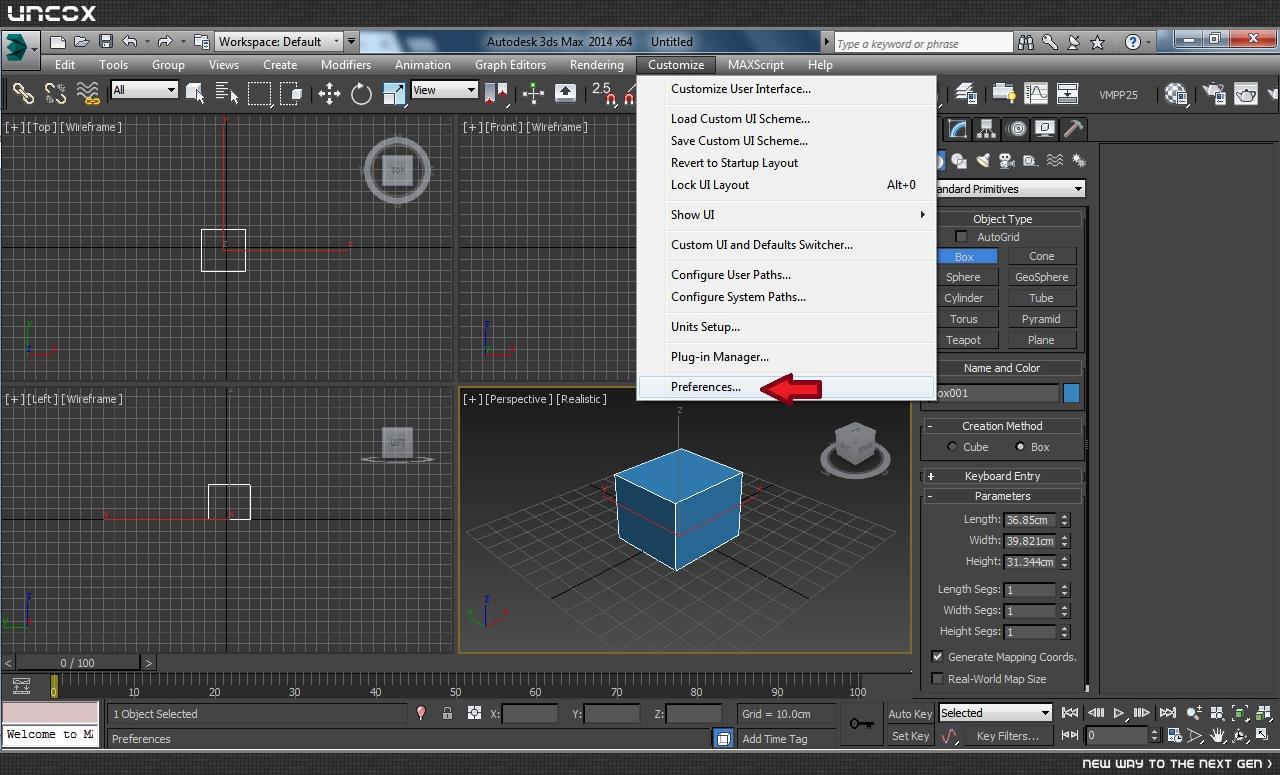Show the Cameras creation category

tap(1007, 160)
